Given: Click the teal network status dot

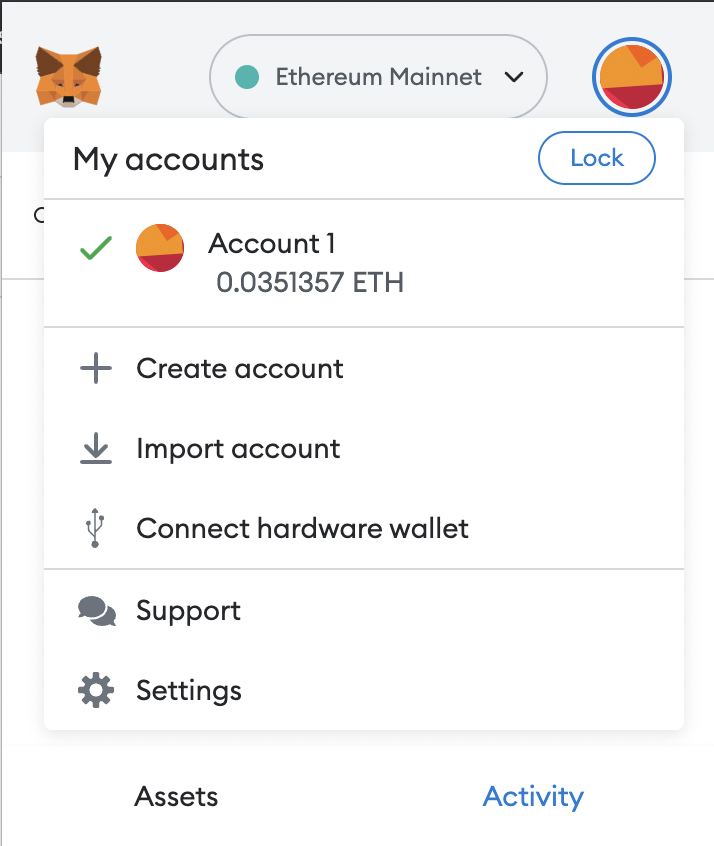Looking at the screenshot, I should pyautogui.click(x=246, y=77).
